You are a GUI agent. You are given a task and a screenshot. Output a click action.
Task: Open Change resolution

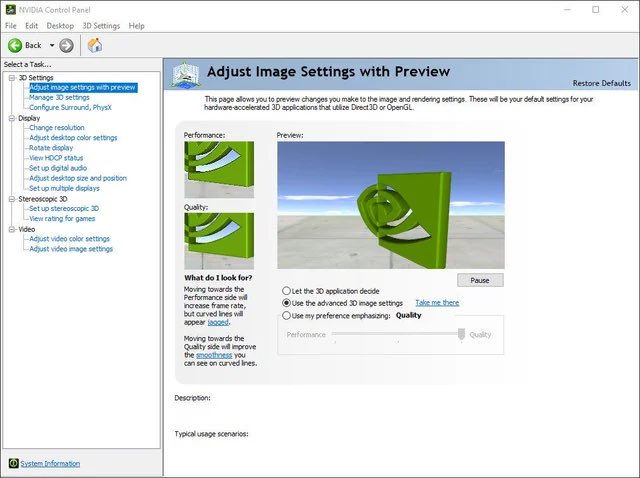click(57, 127)
